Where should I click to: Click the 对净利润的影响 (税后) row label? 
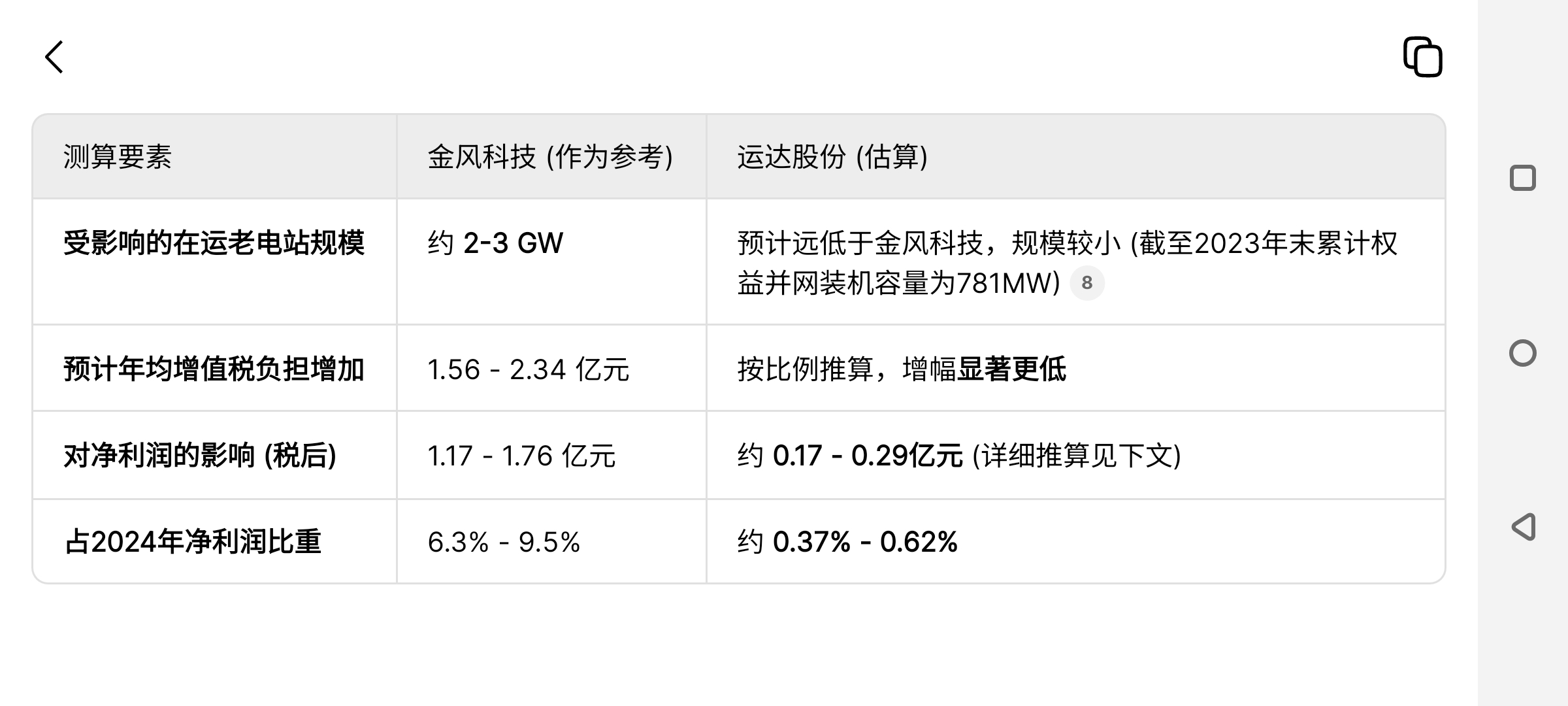[200, 456]
